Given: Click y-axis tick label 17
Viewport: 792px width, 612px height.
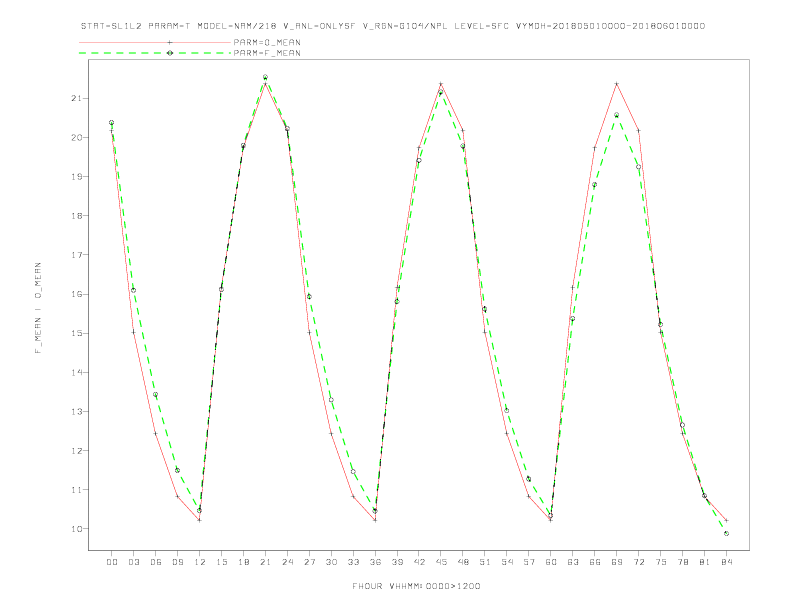Looking at the screenshot, I should click(x=77, y=254).
